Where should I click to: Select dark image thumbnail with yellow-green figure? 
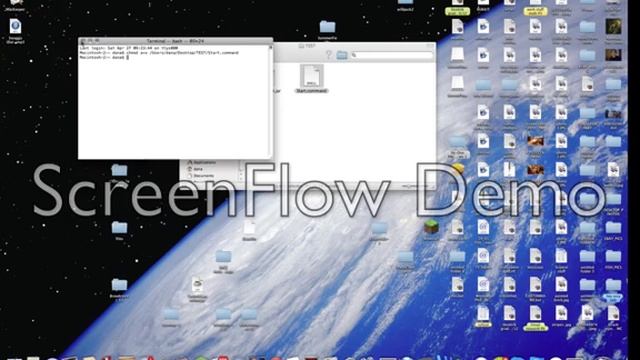(x=613, y=26)
